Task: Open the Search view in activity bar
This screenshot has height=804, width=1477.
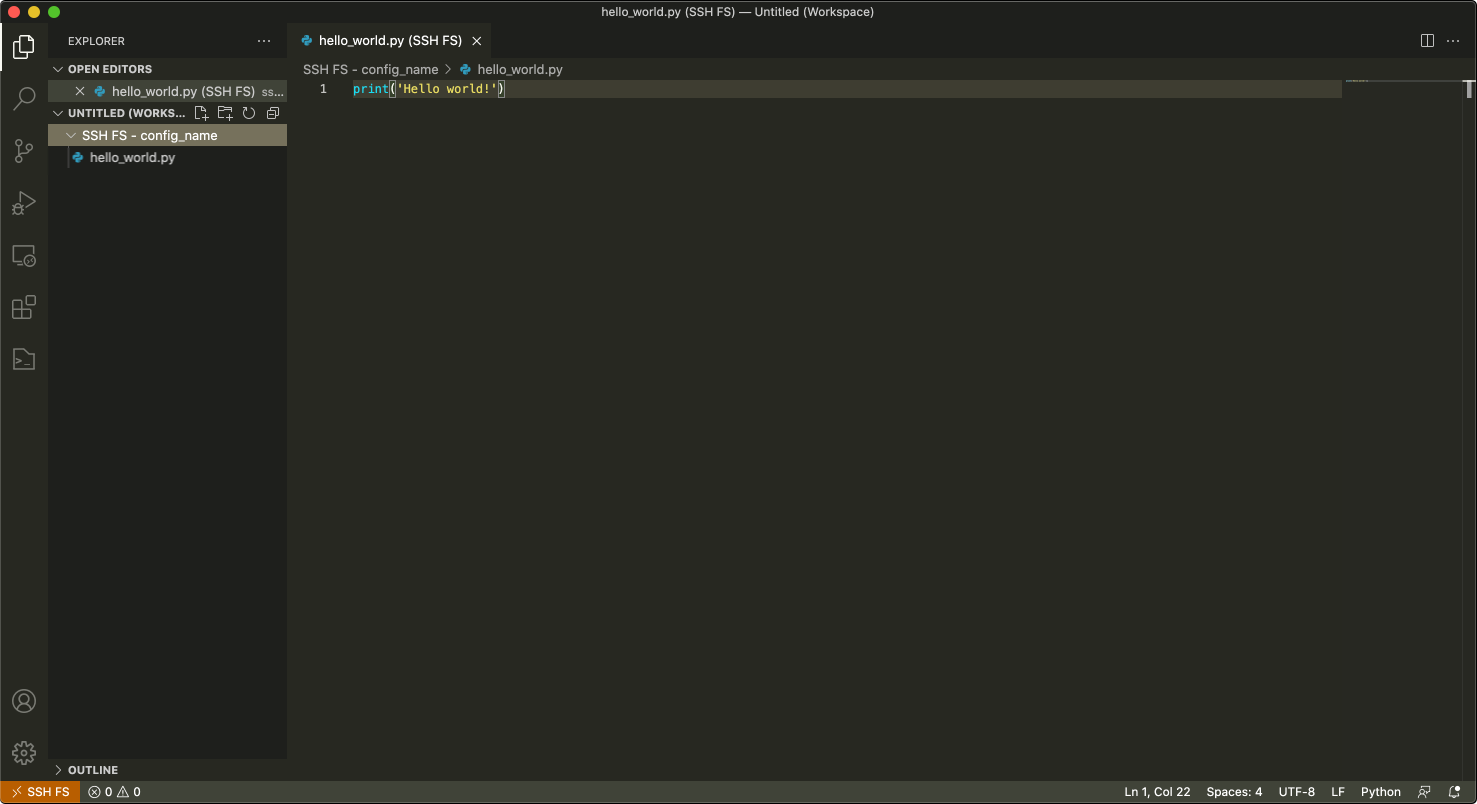Action: click(24, 98)
